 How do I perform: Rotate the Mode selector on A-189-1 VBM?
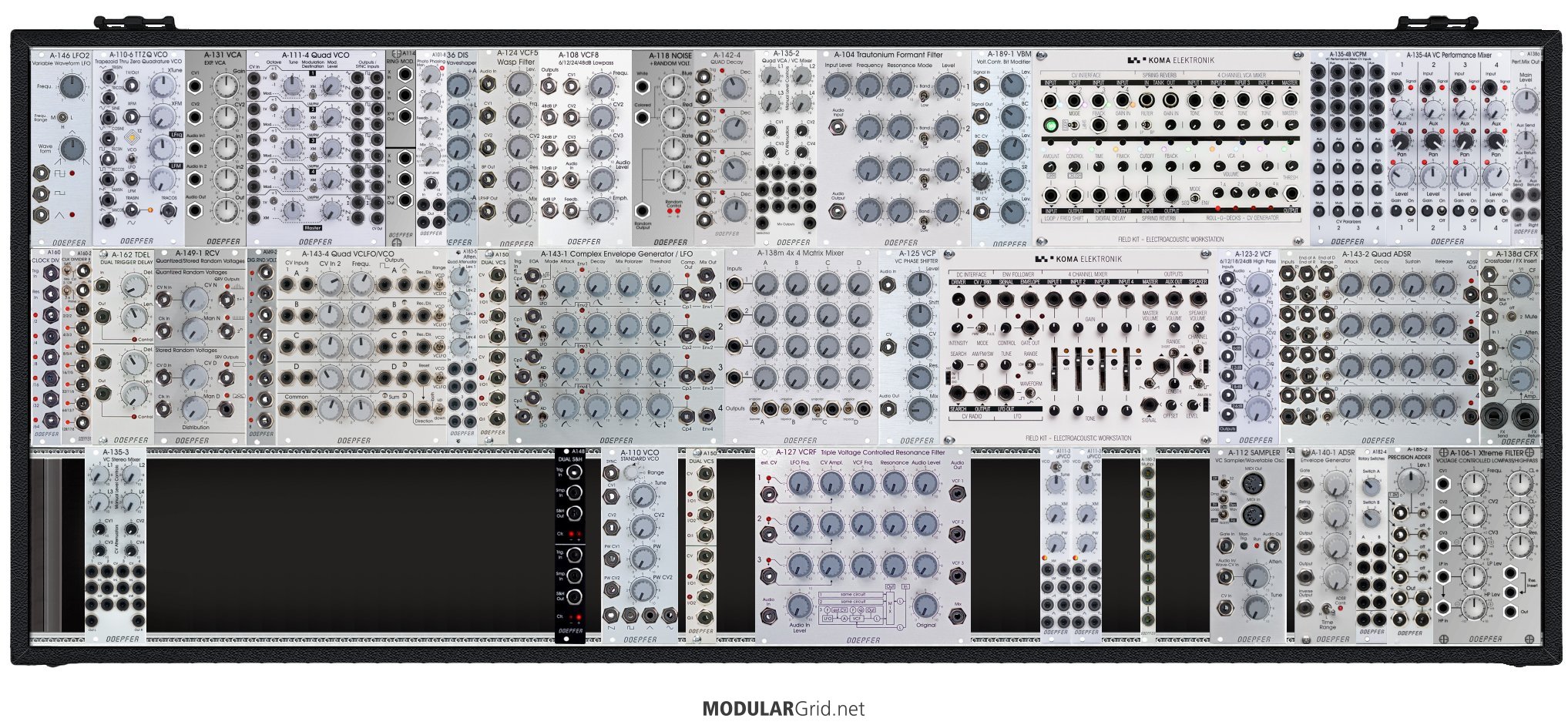[982, 181]
